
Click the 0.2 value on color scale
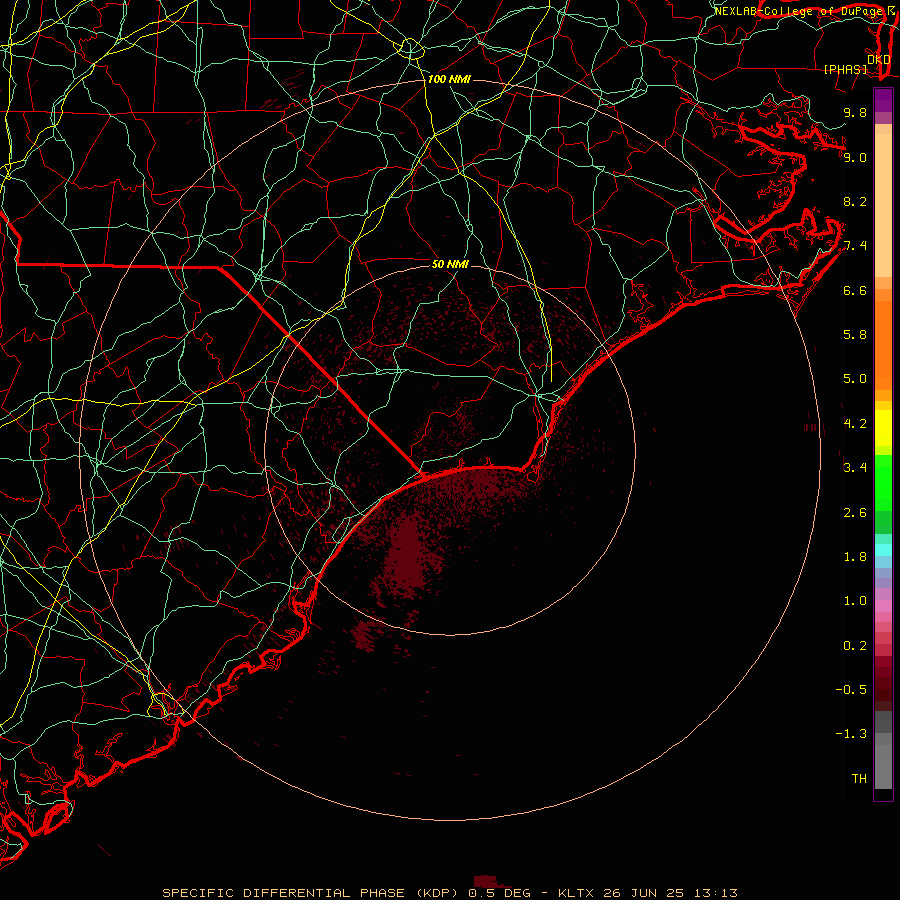[855, 646]
